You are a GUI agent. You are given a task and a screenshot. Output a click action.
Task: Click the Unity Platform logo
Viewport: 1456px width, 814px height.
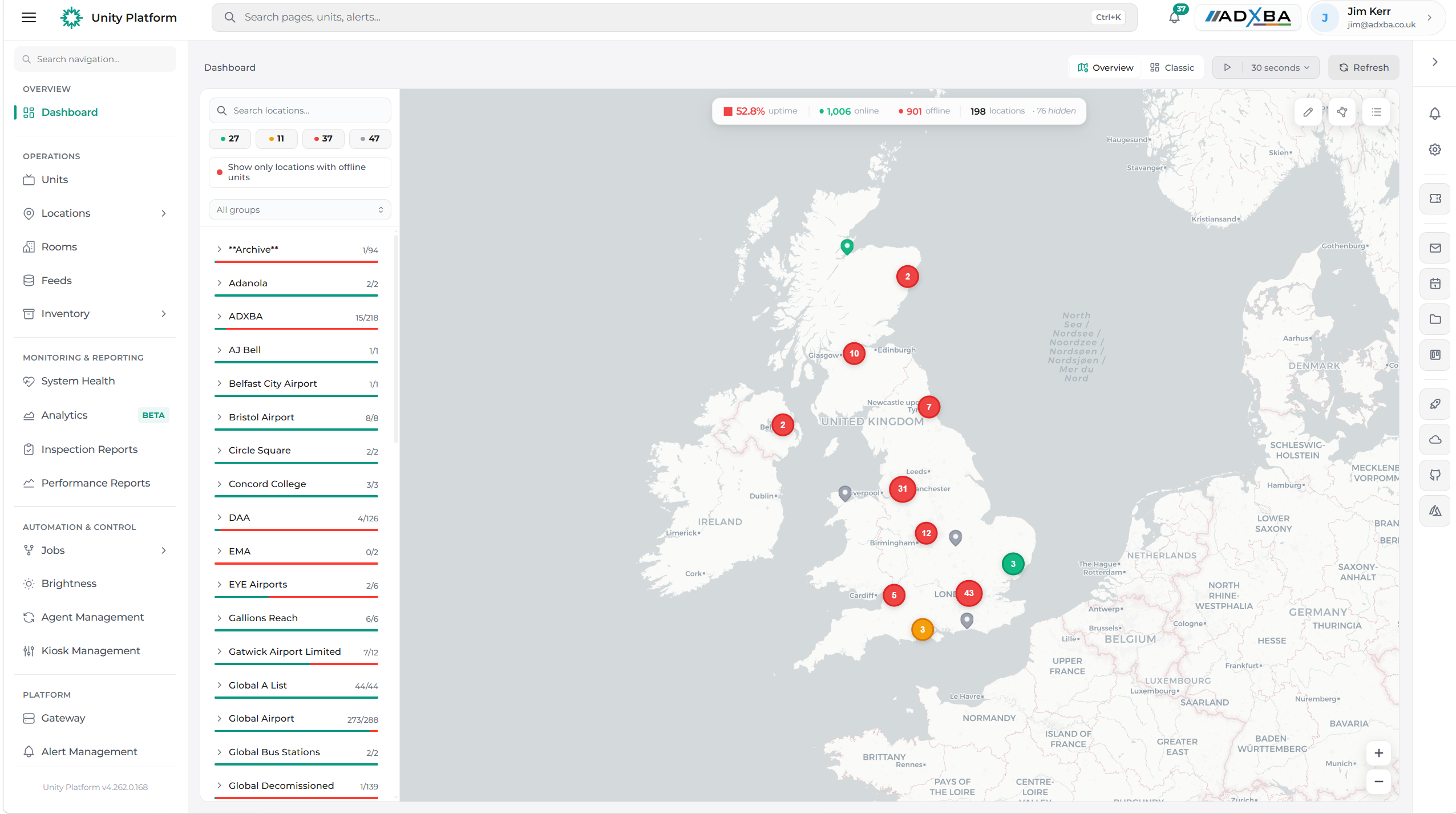pyautogui.click(x=119, y=17)
